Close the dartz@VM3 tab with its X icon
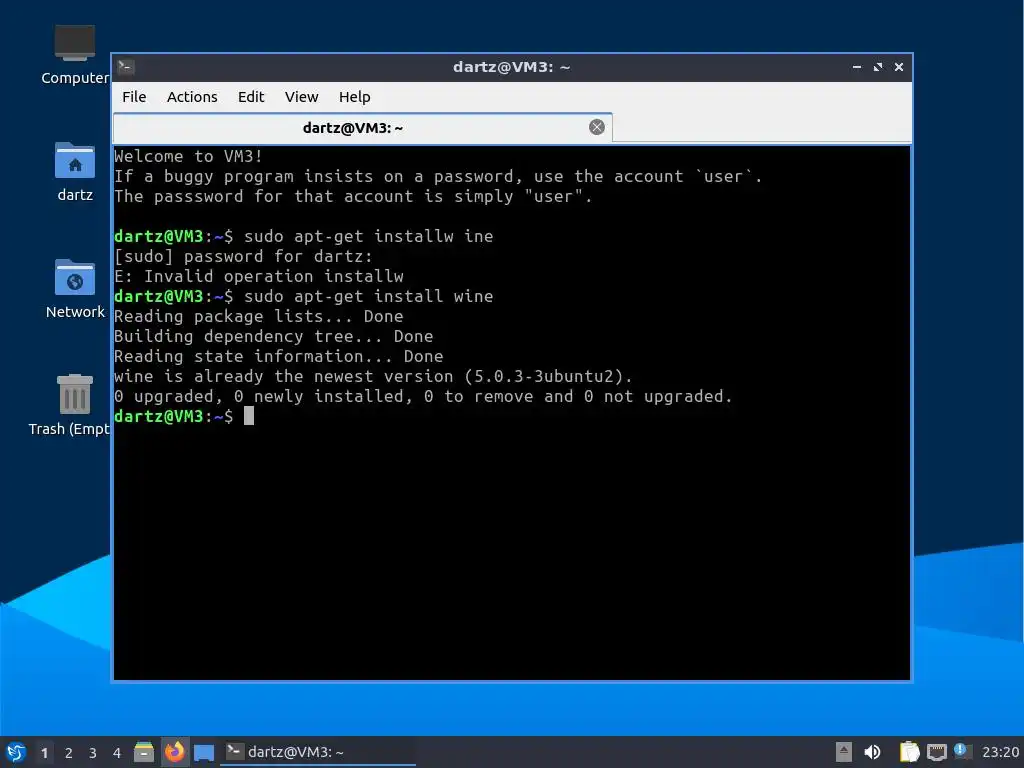Image resolution: width=1024 pixels, height=768 pixels. click(596, 127)
